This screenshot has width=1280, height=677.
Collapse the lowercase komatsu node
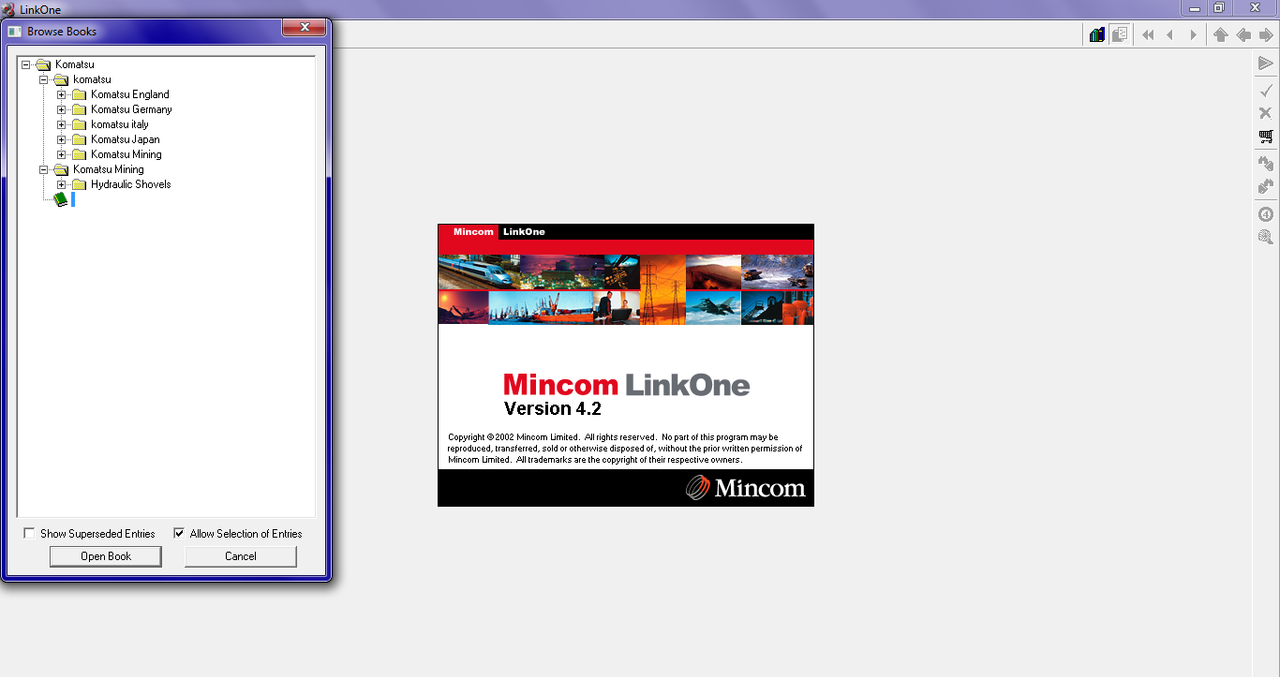(43, 80)
